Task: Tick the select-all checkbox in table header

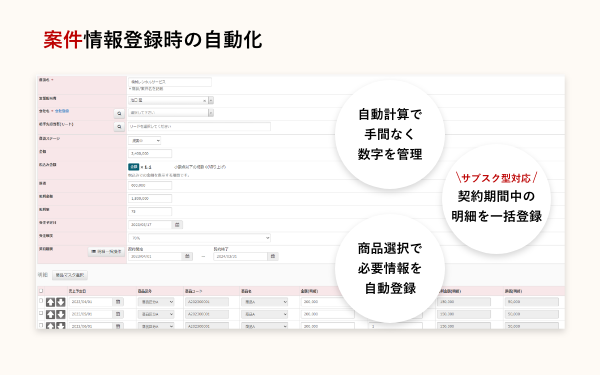Action: [41, 291]
